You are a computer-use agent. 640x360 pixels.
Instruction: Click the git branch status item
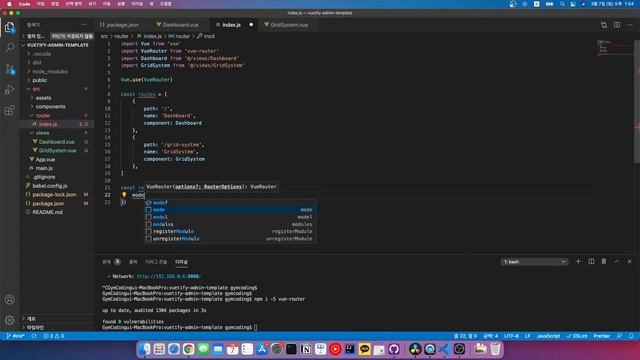pyautogui.click(x=16, y=336)
